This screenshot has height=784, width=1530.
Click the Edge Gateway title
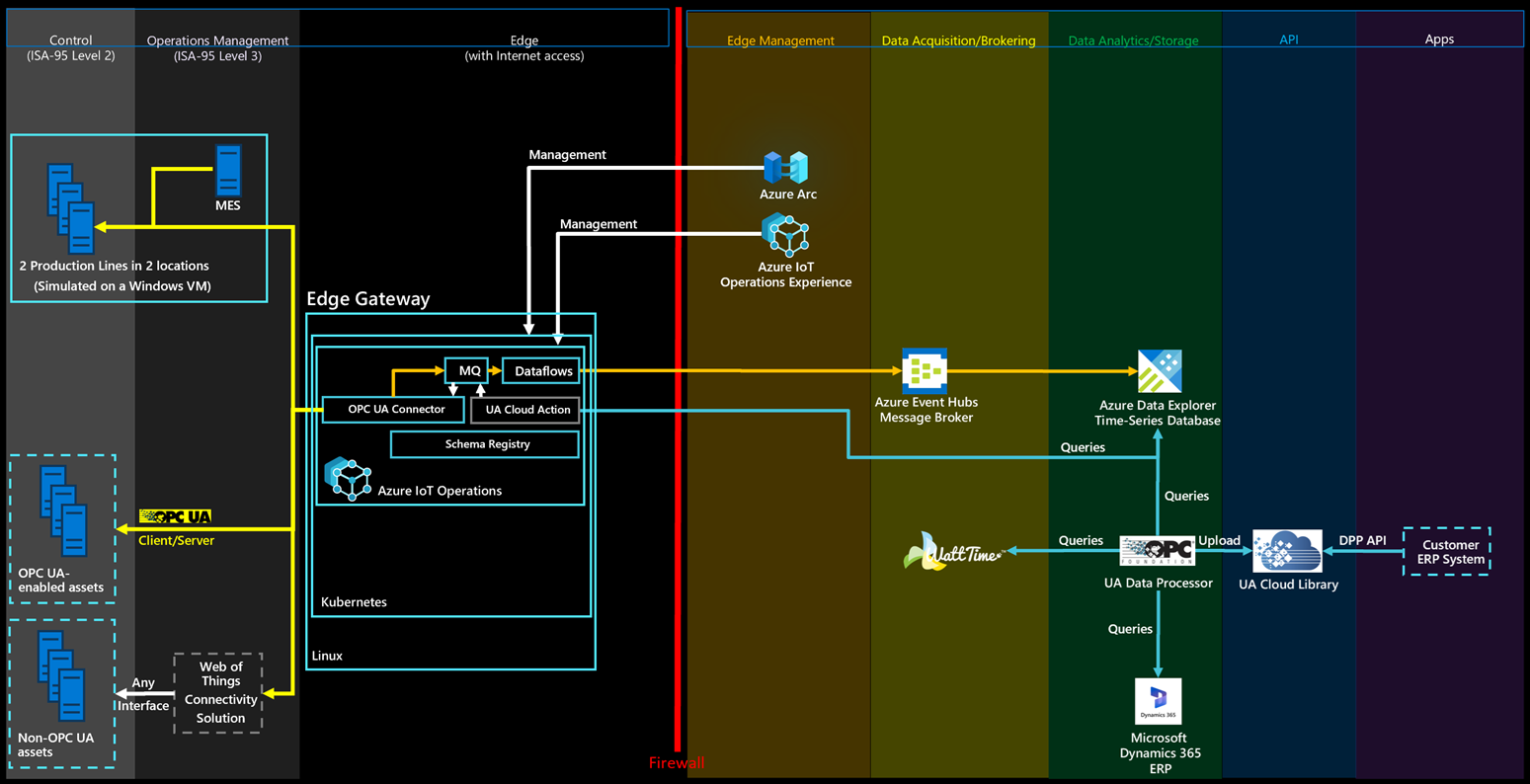pyautogui.click(x=367, y=298)
